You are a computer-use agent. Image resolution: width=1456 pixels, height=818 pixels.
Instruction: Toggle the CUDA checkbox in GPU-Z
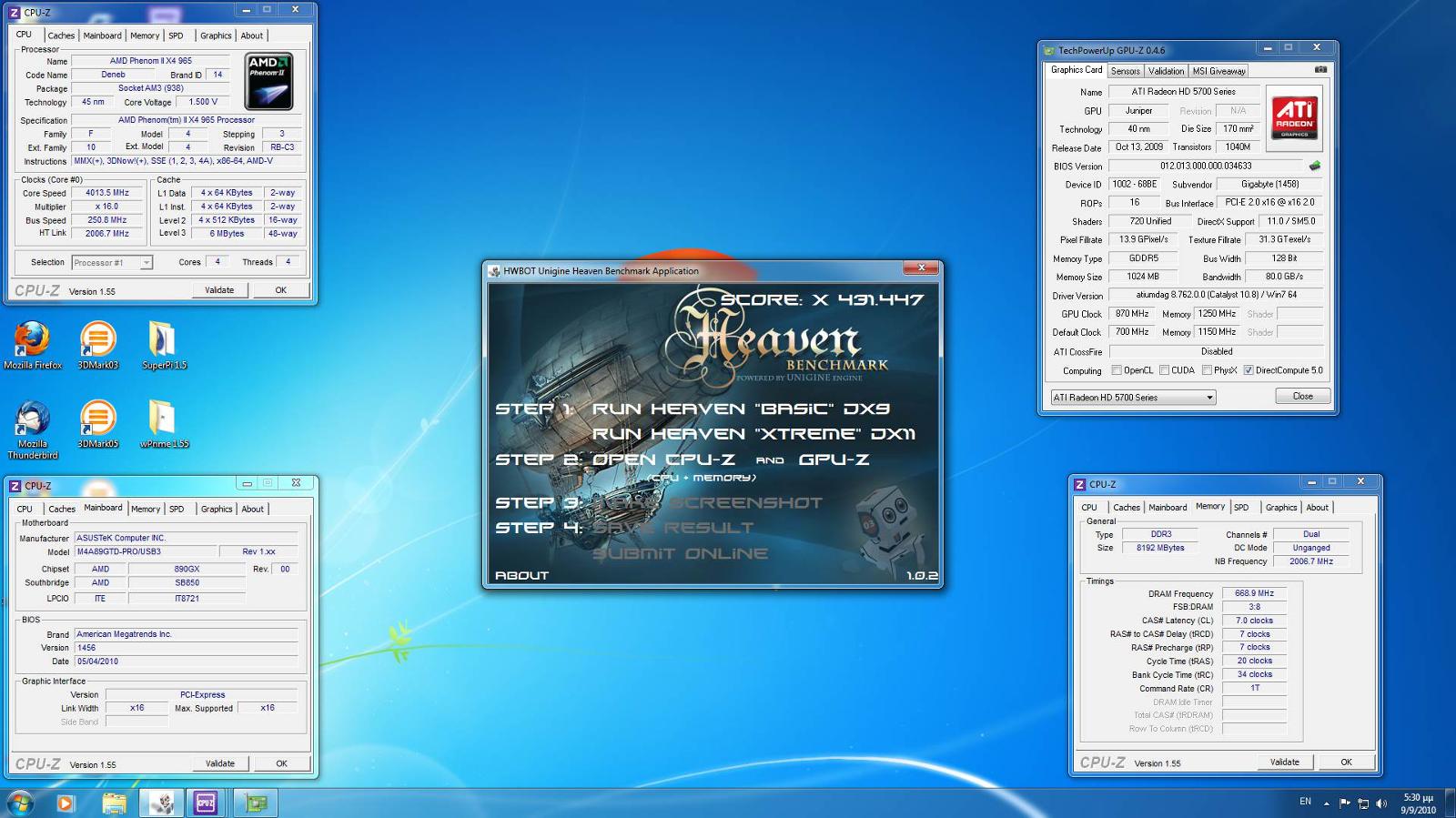(x=1164, y=370)
